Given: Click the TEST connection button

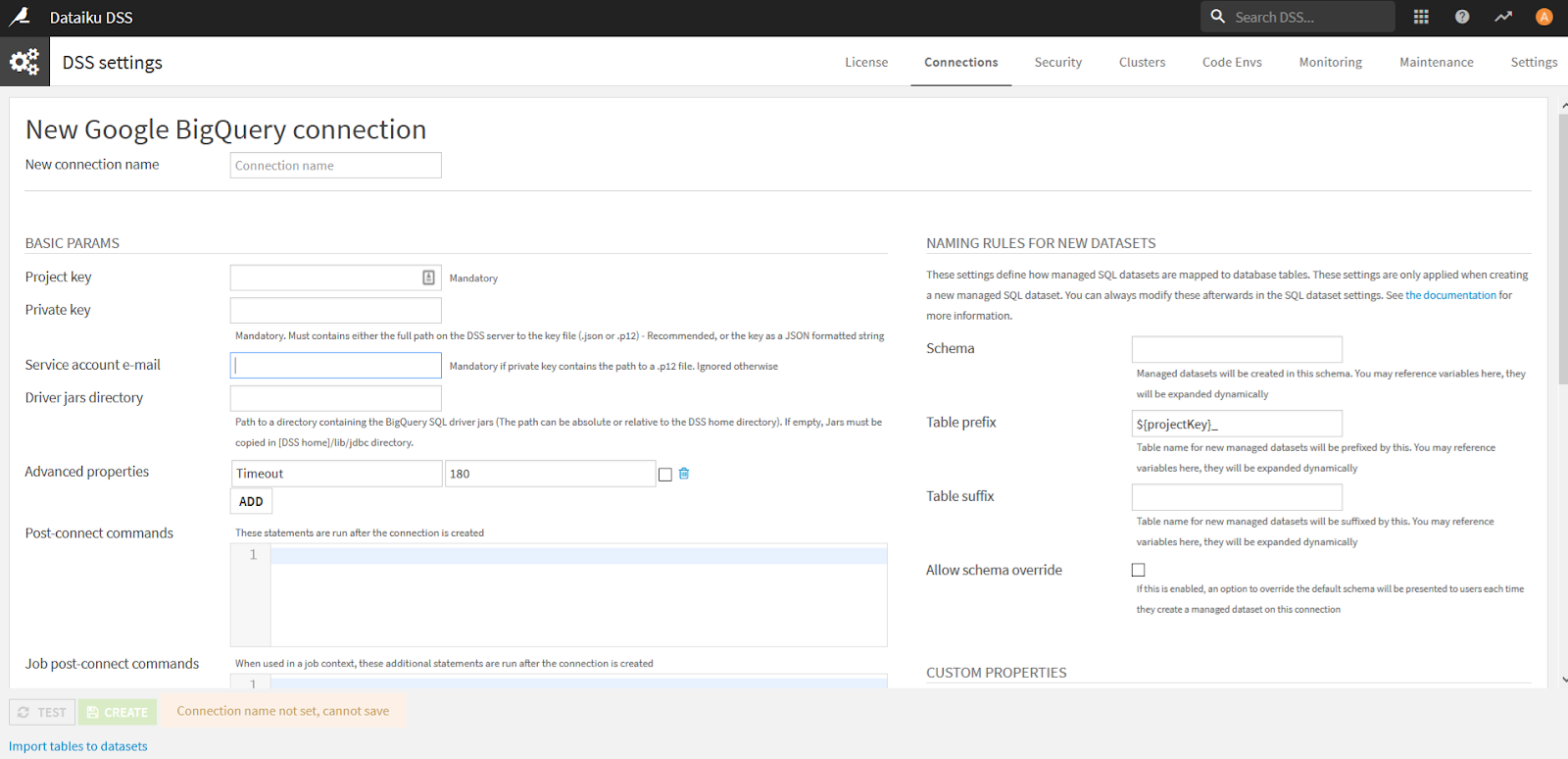Looking at the screenshot, I should [42, 712].
